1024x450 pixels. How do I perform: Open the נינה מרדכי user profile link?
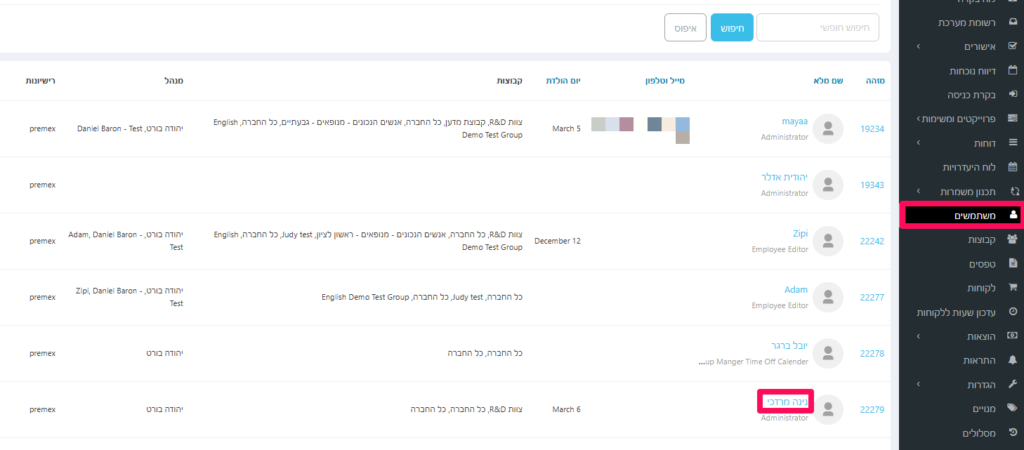[785, 402]
